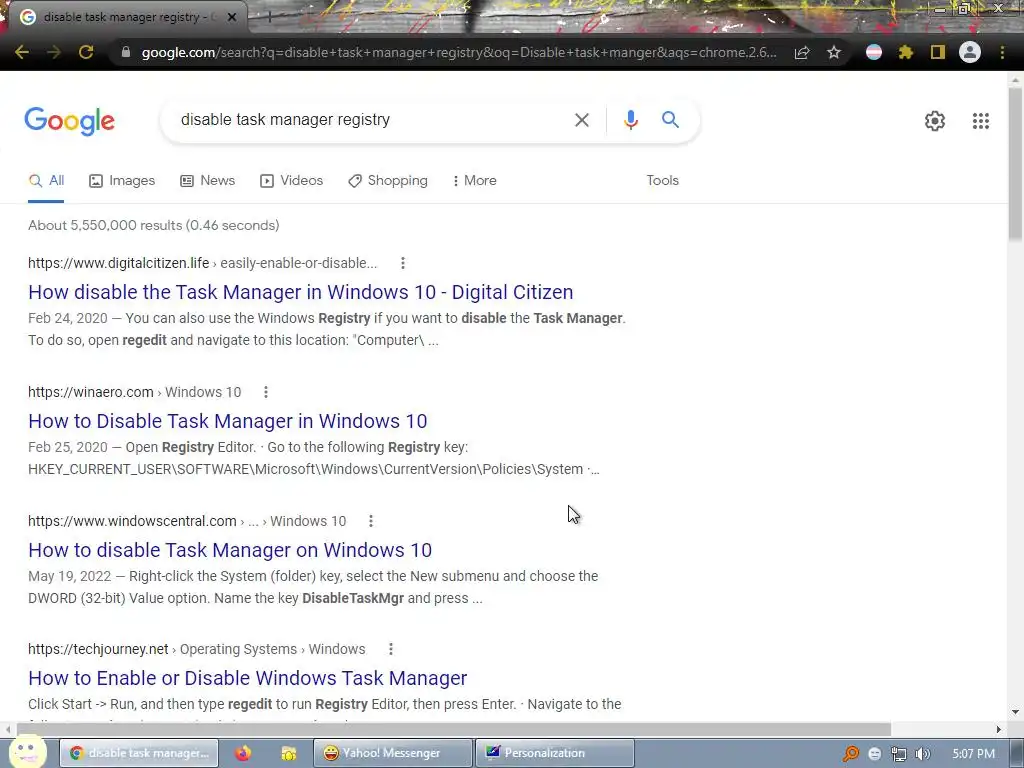This screenshot has width=1024, height=768.
Task: Switch to Personalization taskbar window
Action: point(554,753)
